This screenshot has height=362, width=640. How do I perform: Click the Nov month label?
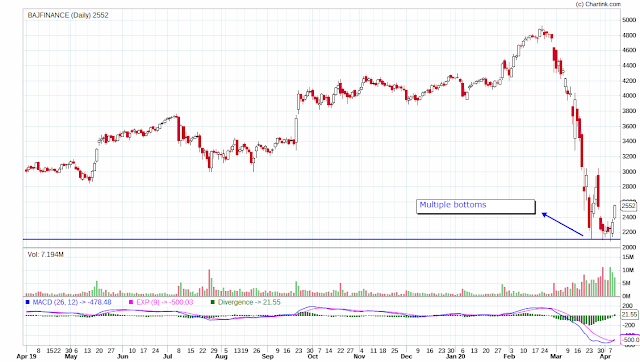tap(359, 357)
